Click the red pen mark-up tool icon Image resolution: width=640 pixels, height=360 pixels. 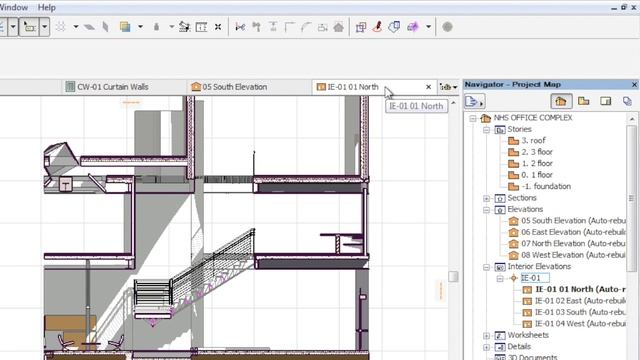click(378, 27)
